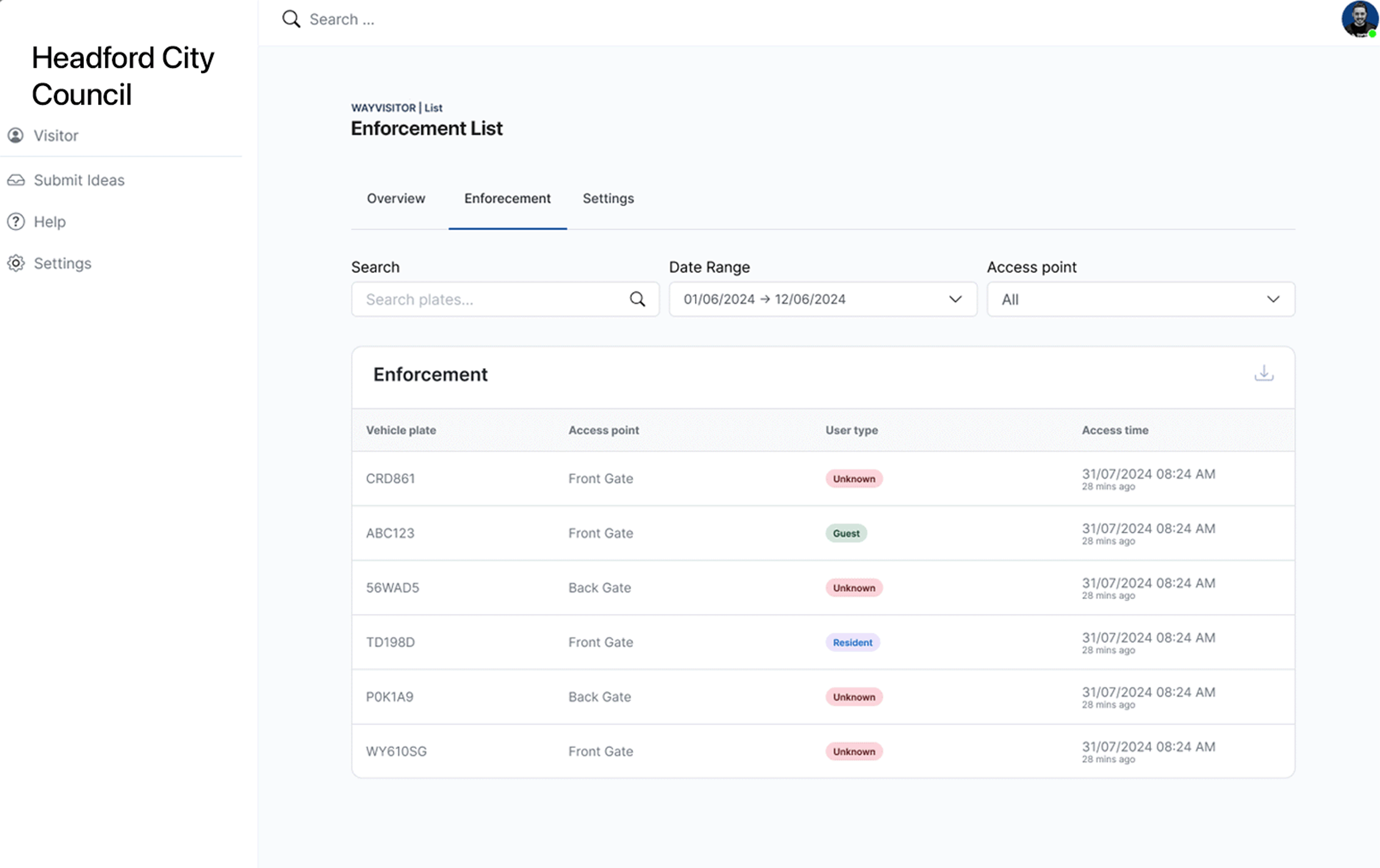1380x868 pixels.
Task: Open the user profile avatar
Action: coord(1359,19)
